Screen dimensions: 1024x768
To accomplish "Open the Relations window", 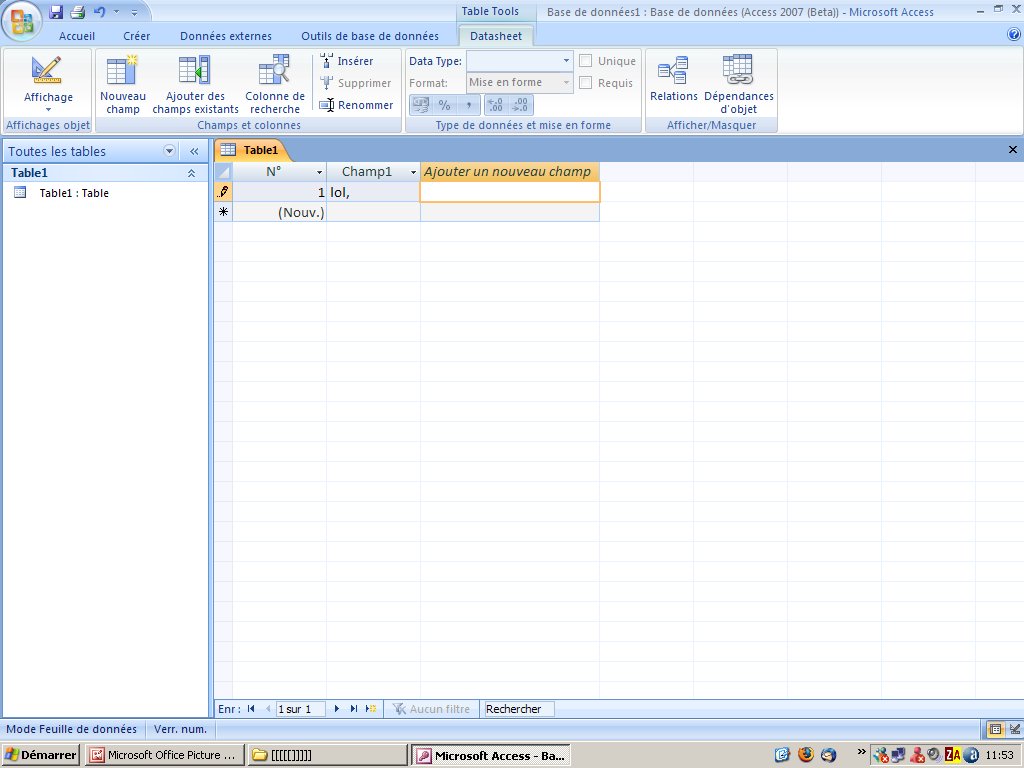I will (x=673, y=80).
